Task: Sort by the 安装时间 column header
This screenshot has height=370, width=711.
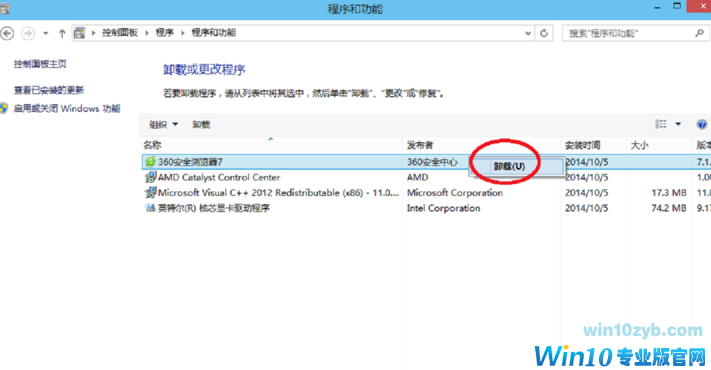Action: (583, 145)
